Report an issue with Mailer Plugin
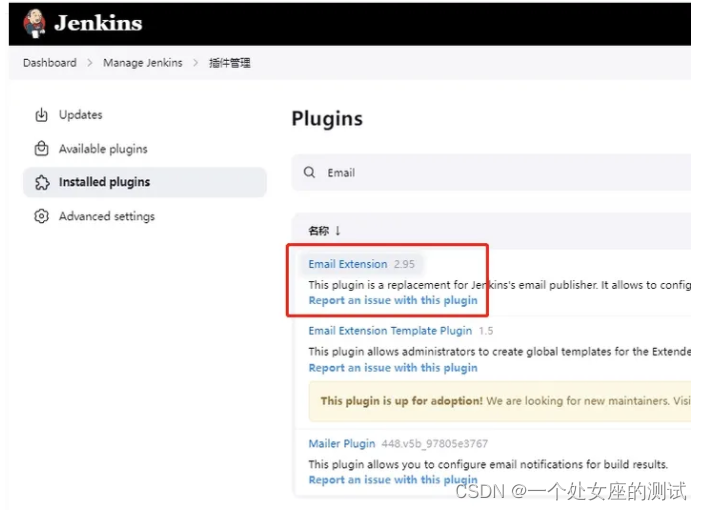The width and height of the screenshot is (702, 510). click(393, 480)
